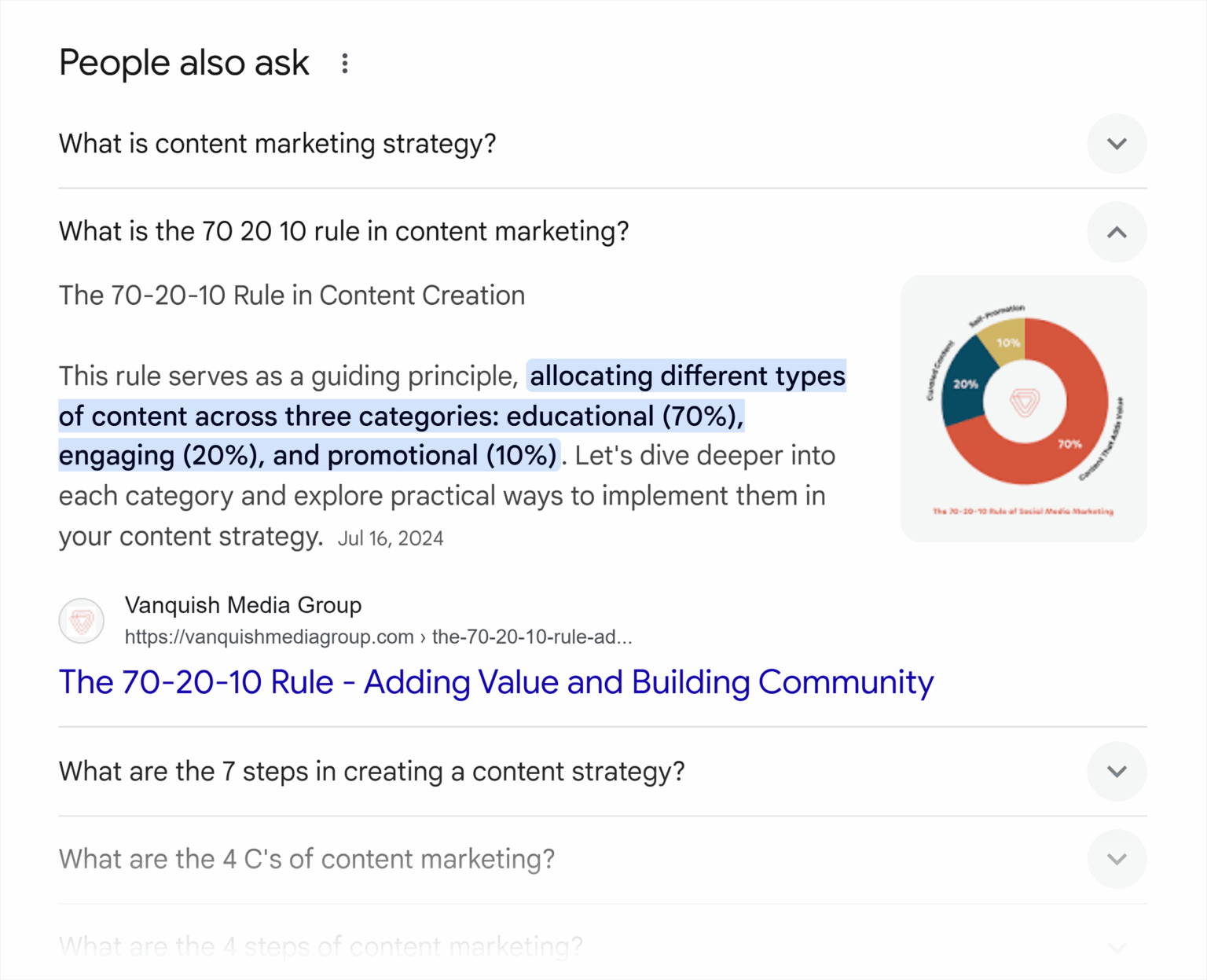Select the collapse arrow on the expanded question
The width and height of the screenshot is (1207, 980).
[1117, 232]
